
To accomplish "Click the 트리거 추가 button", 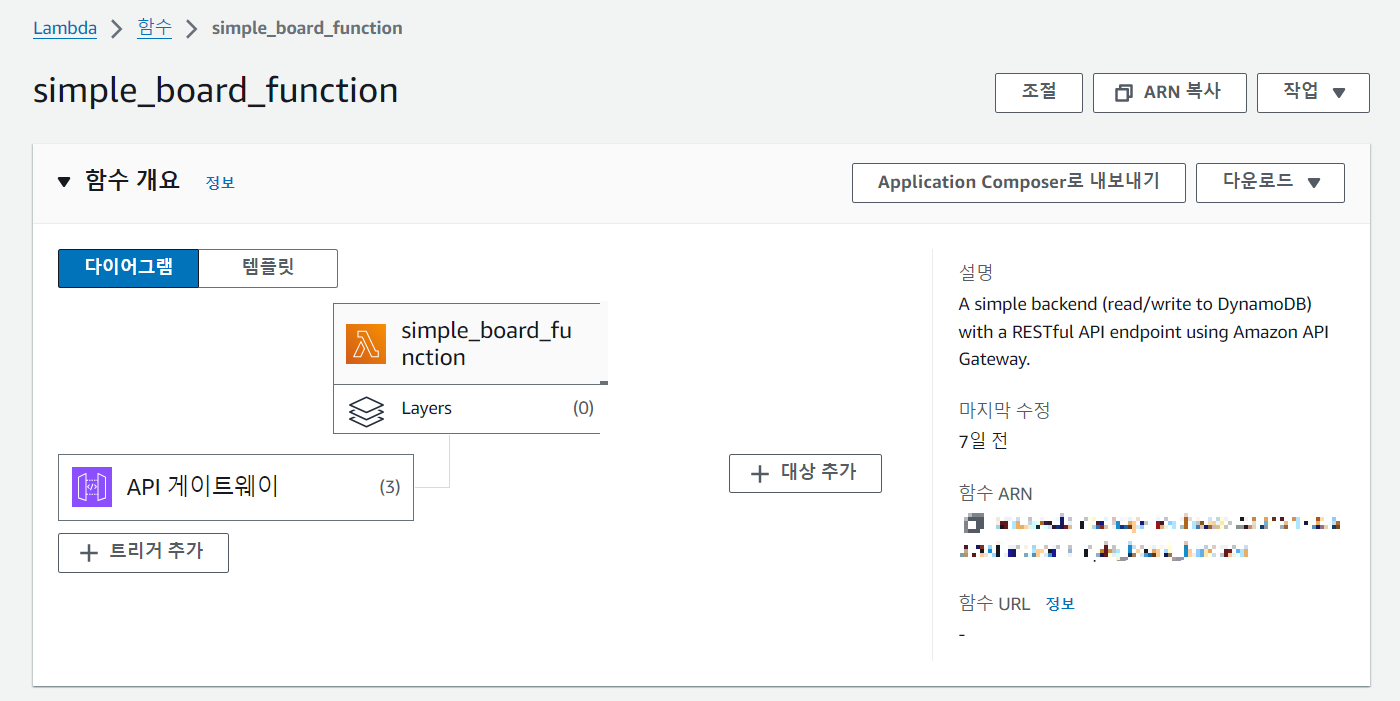I will 143,553.
